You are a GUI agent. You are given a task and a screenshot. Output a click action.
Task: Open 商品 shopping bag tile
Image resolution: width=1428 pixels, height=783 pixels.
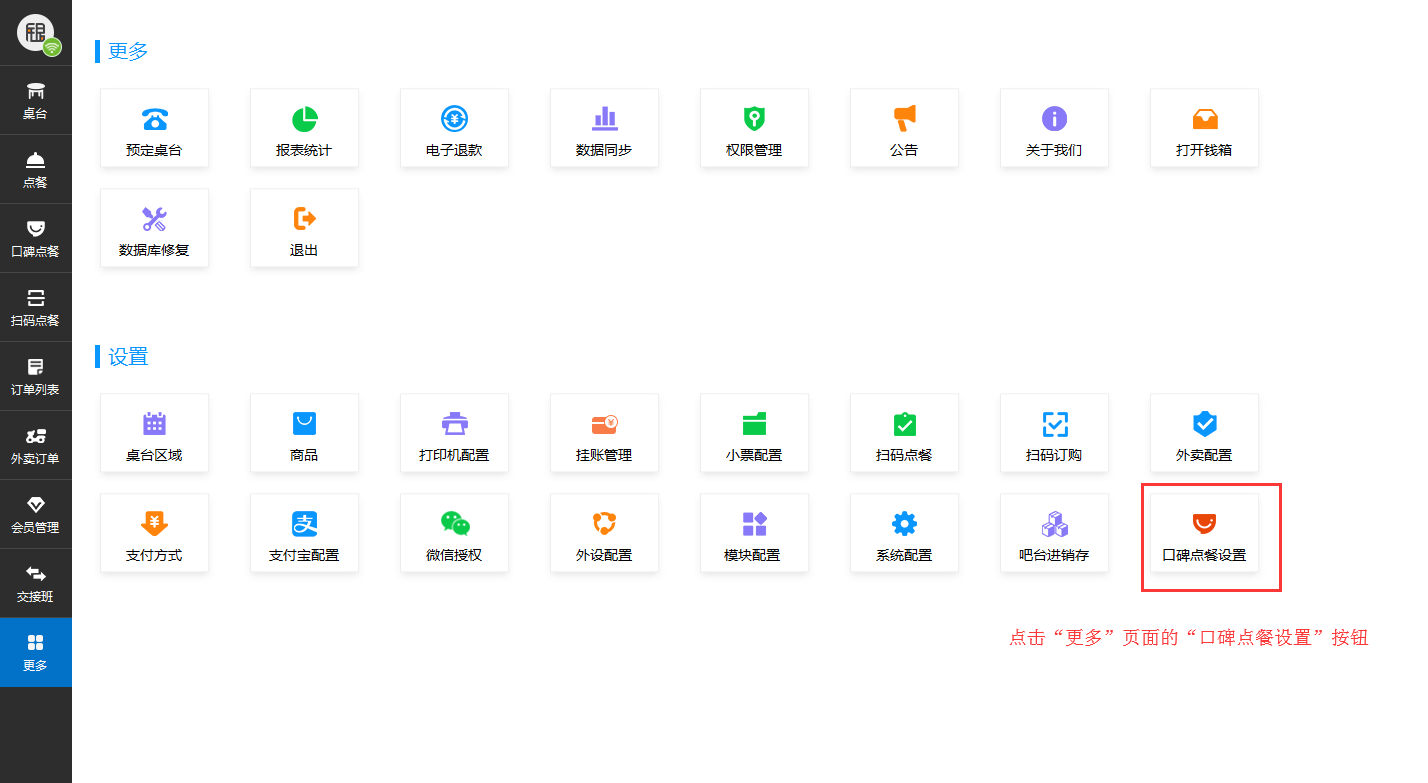(x=304, y=433)
